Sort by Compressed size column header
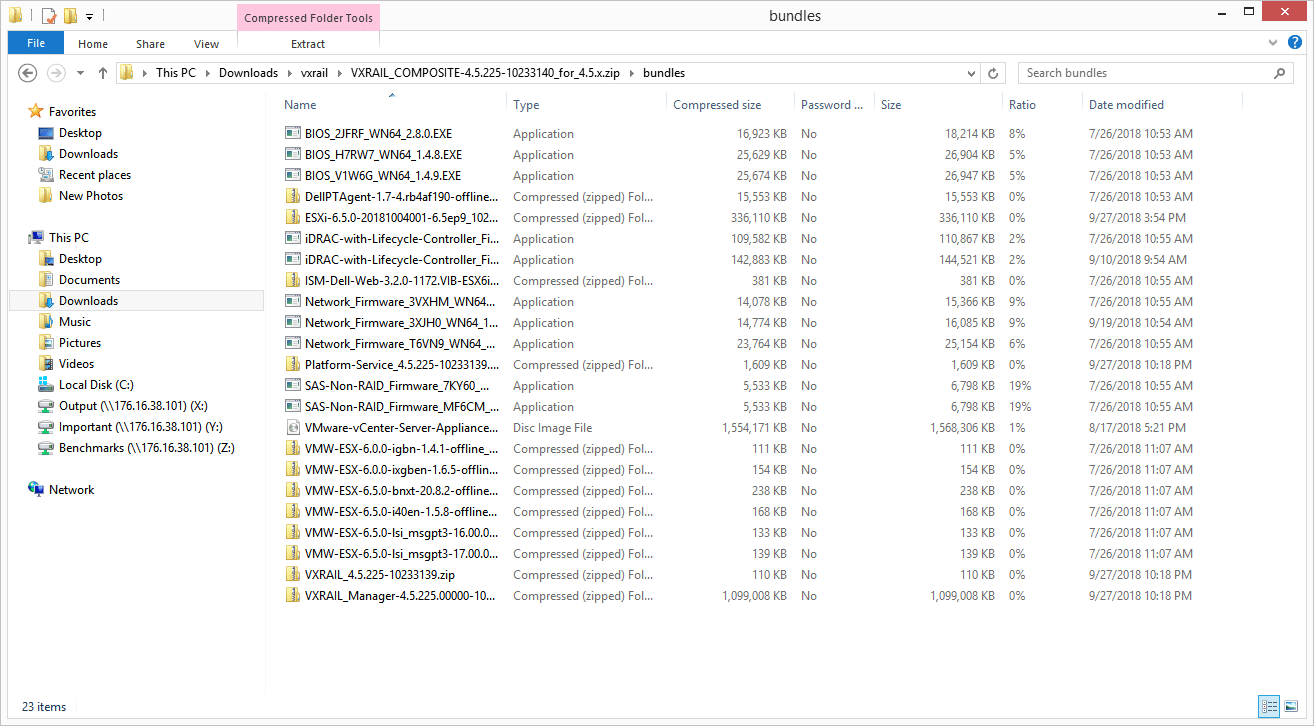Viewport: 1314px width, 726px height. pyautogui.click(x=717, y=105)
